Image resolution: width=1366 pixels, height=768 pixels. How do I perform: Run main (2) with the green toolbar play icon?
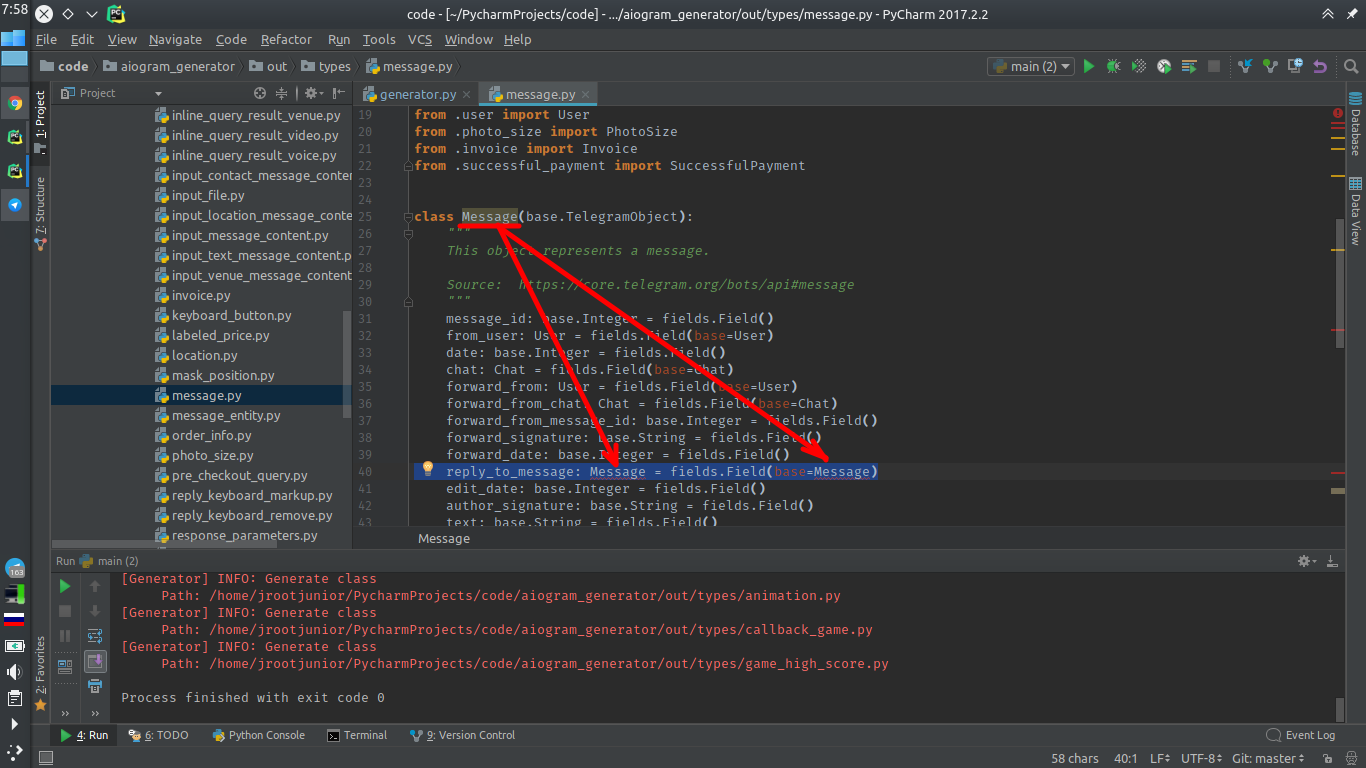[1088, 66]
